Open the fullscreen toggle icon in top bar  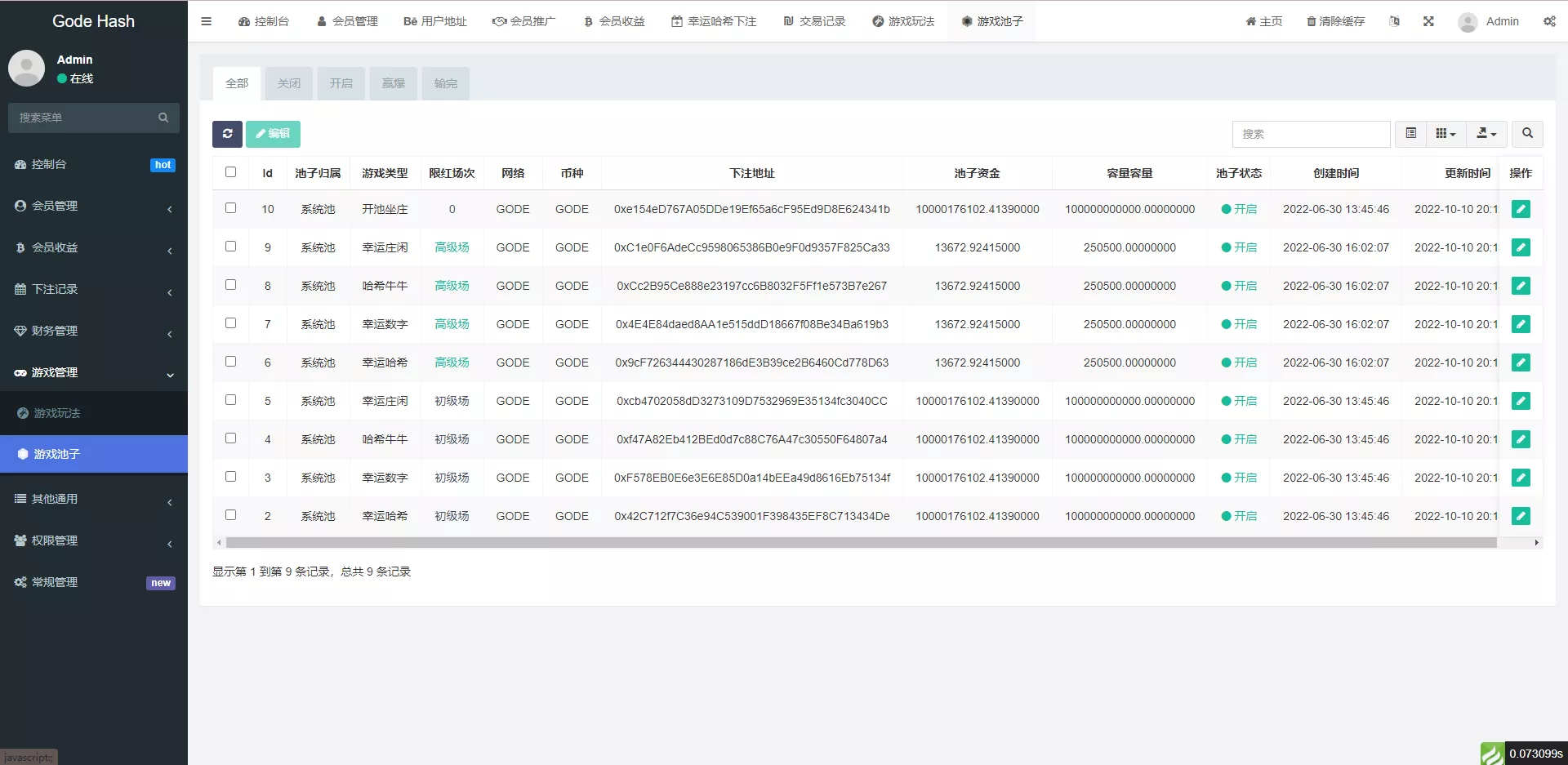[1428, 21]
